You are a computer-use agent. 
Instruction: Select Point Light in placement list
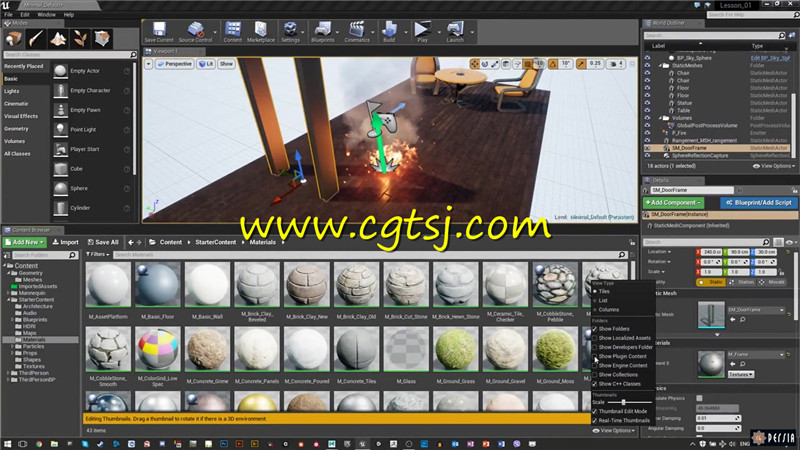[92, 130]
